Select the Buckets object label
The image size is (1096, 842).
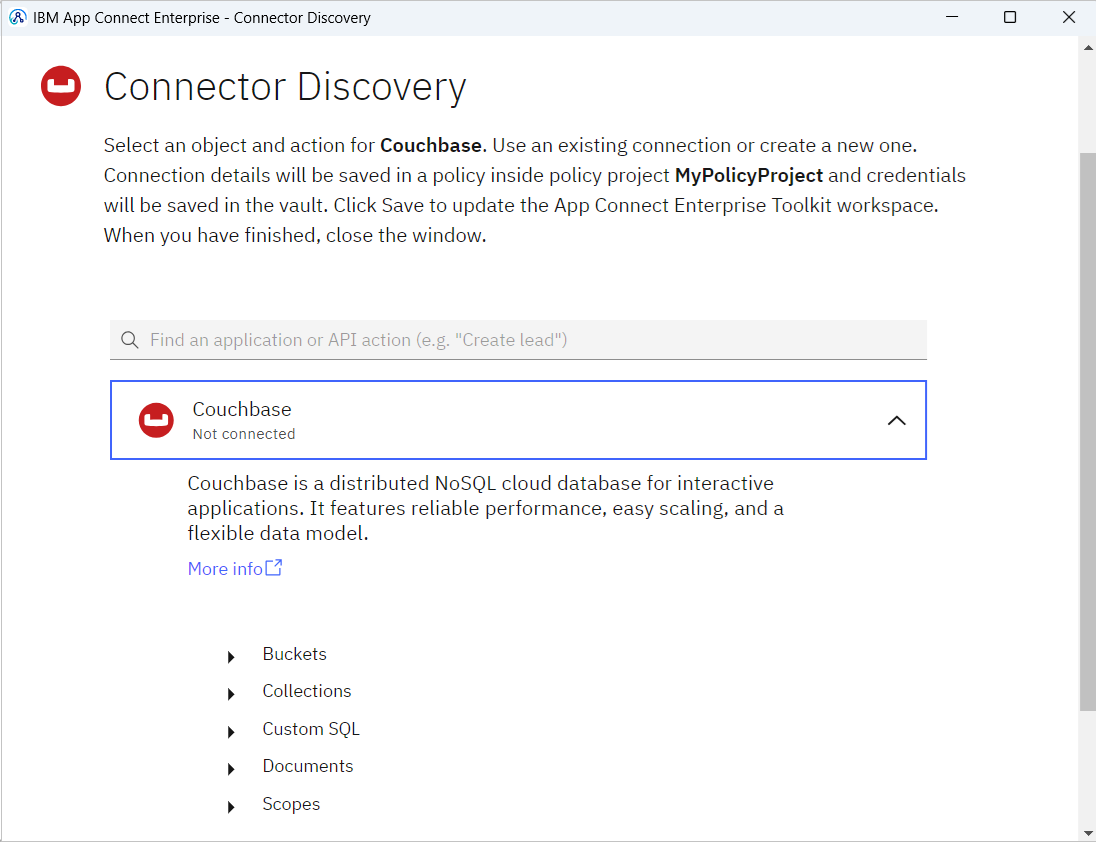pos(294,654)
